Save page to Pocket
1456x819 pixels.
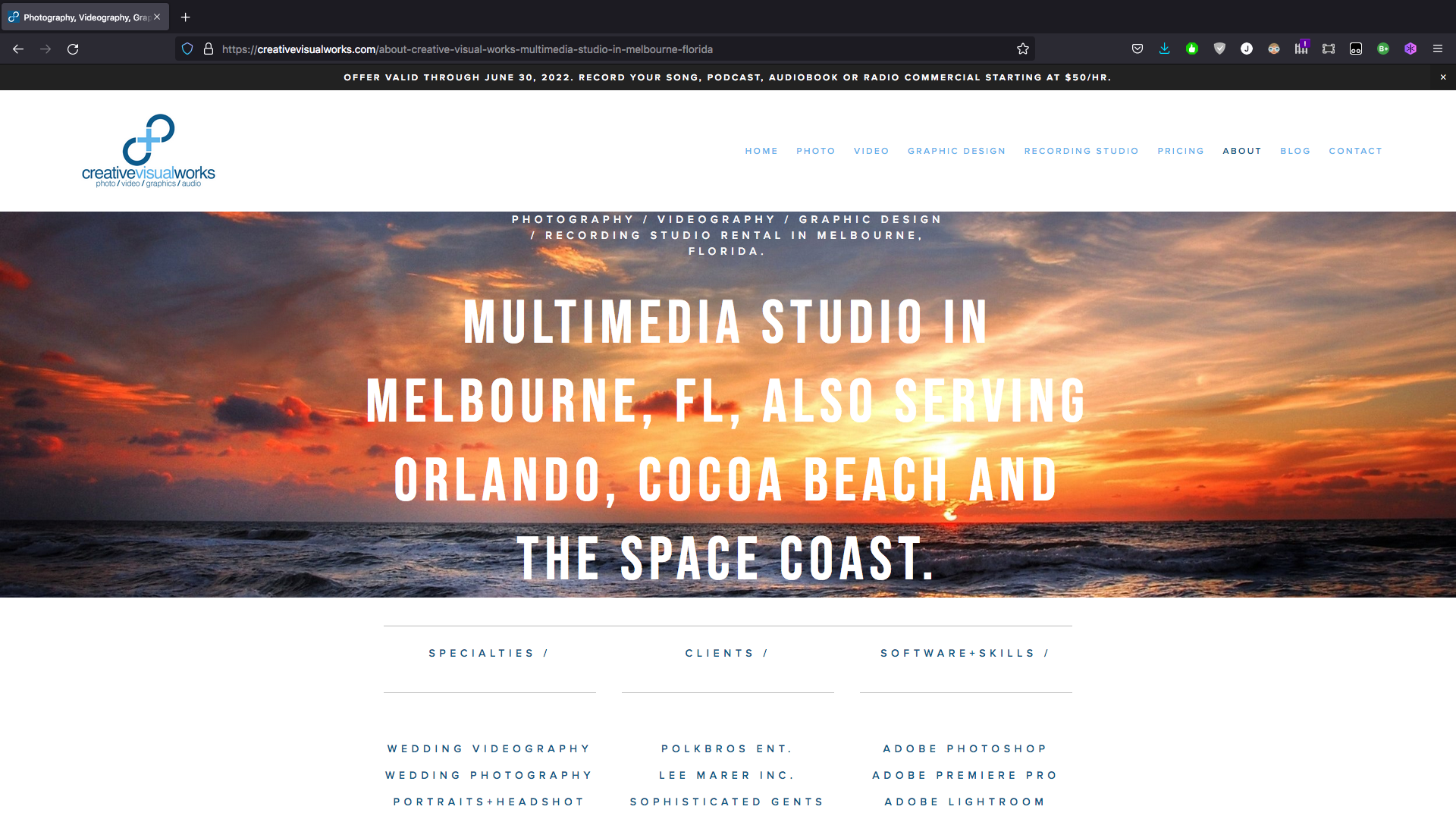click(1137, 49)
